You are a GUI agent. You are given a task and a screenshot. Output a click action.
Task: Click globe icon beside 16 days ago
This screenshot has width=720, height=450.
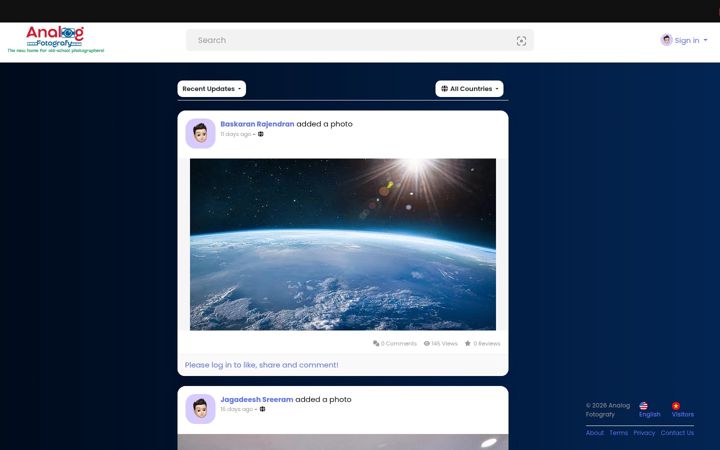click(x=263, y=409)
